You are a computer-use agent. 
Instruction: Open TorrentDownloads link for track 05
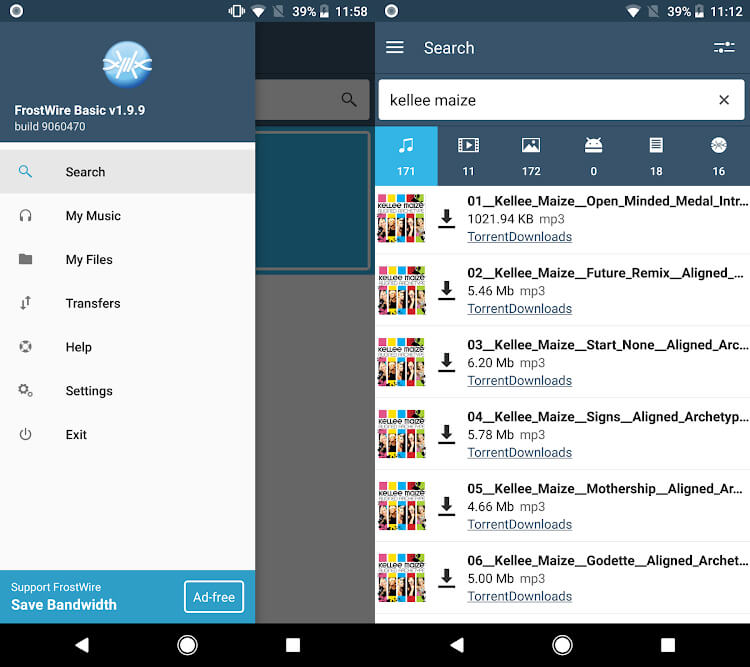tap(519, 524)
